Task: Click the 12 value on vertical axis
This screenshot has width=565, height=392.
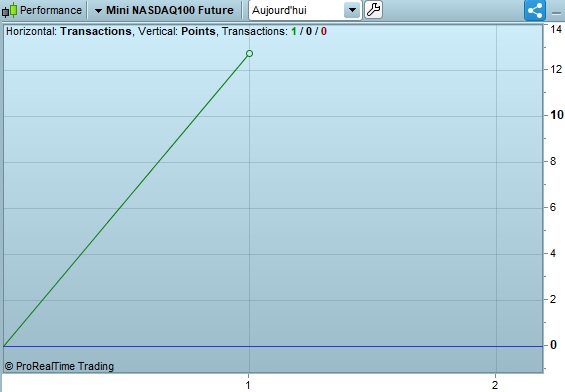Action: [x=556, y=69]
